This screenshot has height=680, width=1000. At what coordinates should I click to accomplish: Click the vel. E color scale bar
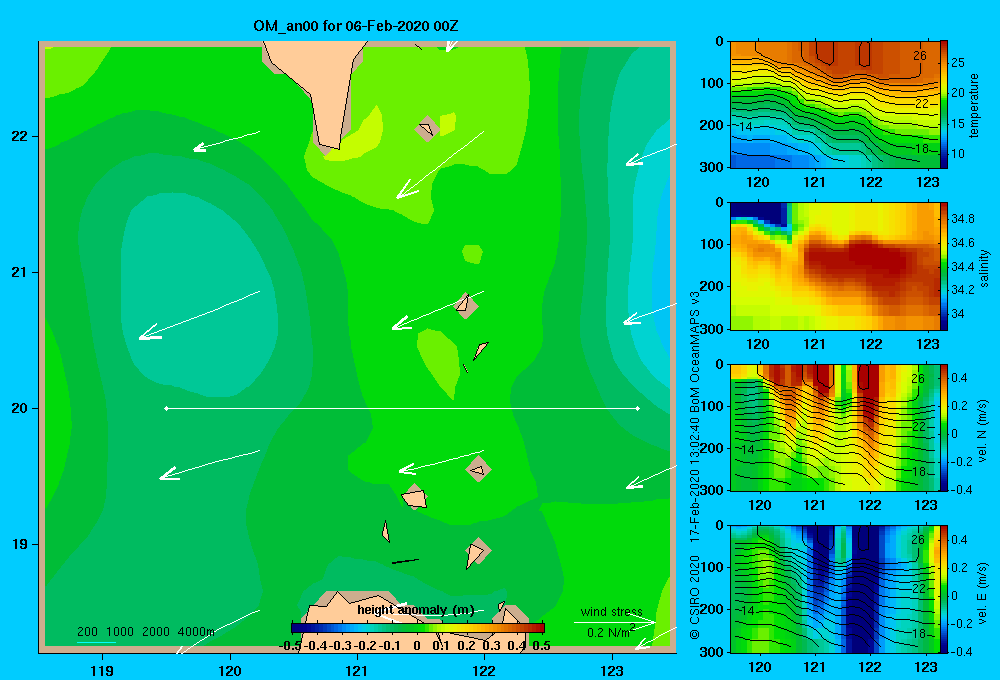[x=944, y=589]
